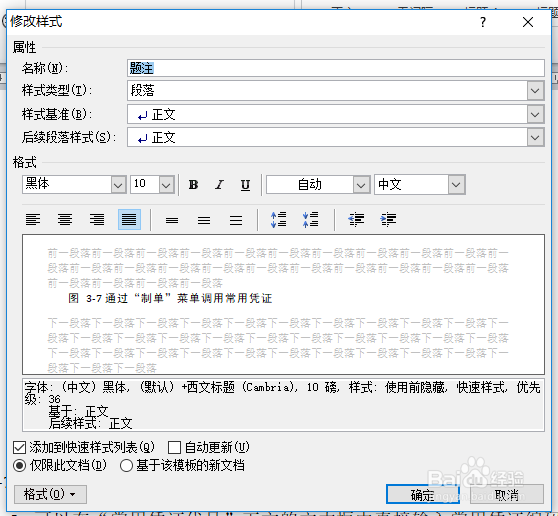Set double line spacing
The width and height of the screenshot is (558, 516).
pos(236,220)
